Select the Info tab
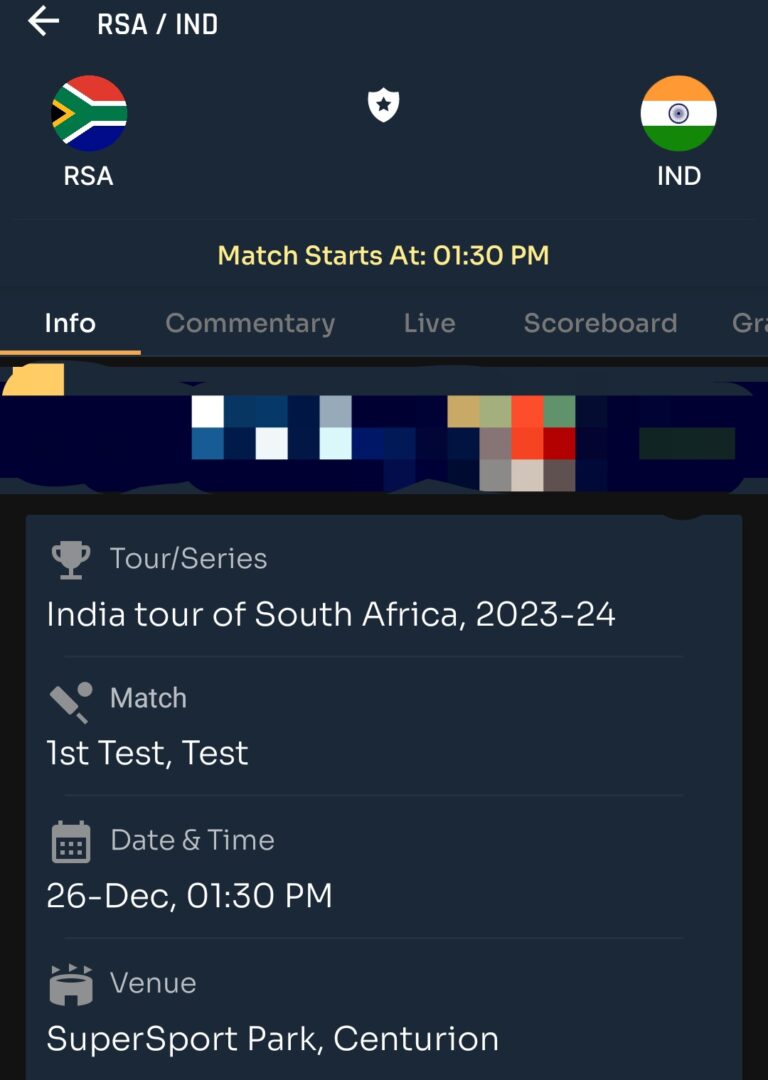The height and width of the screenshot is (1080, 768). (x=70, y=323)
